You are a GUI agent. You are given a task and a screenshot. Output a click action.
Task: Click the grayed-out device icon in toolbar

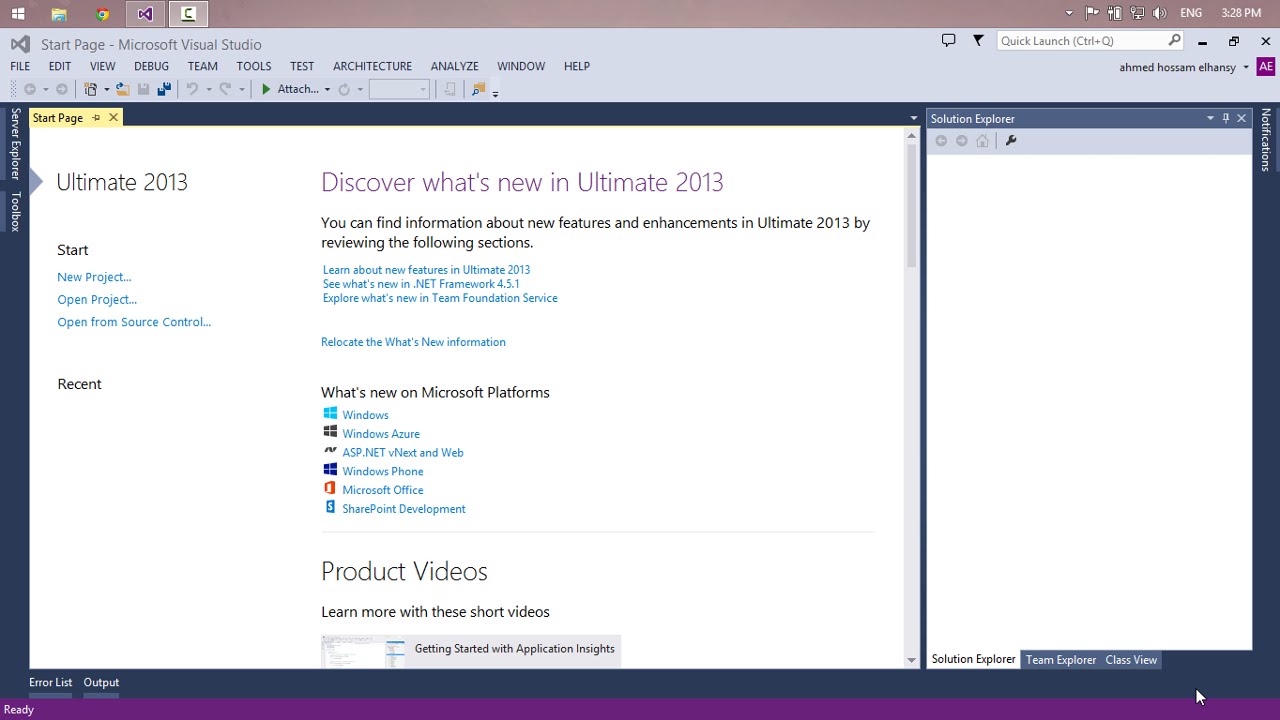coord(450,89)
